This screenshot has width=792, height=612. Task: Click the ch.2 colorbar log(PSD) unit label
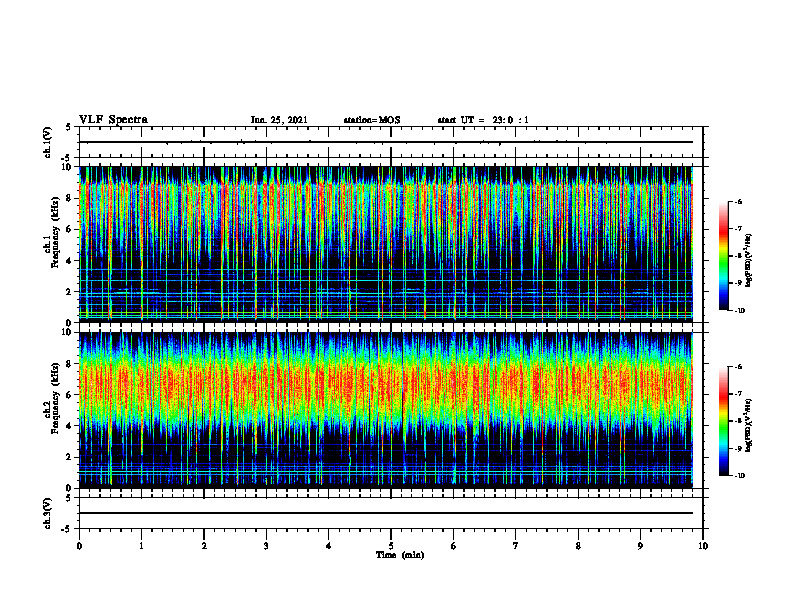pos(749,425)
